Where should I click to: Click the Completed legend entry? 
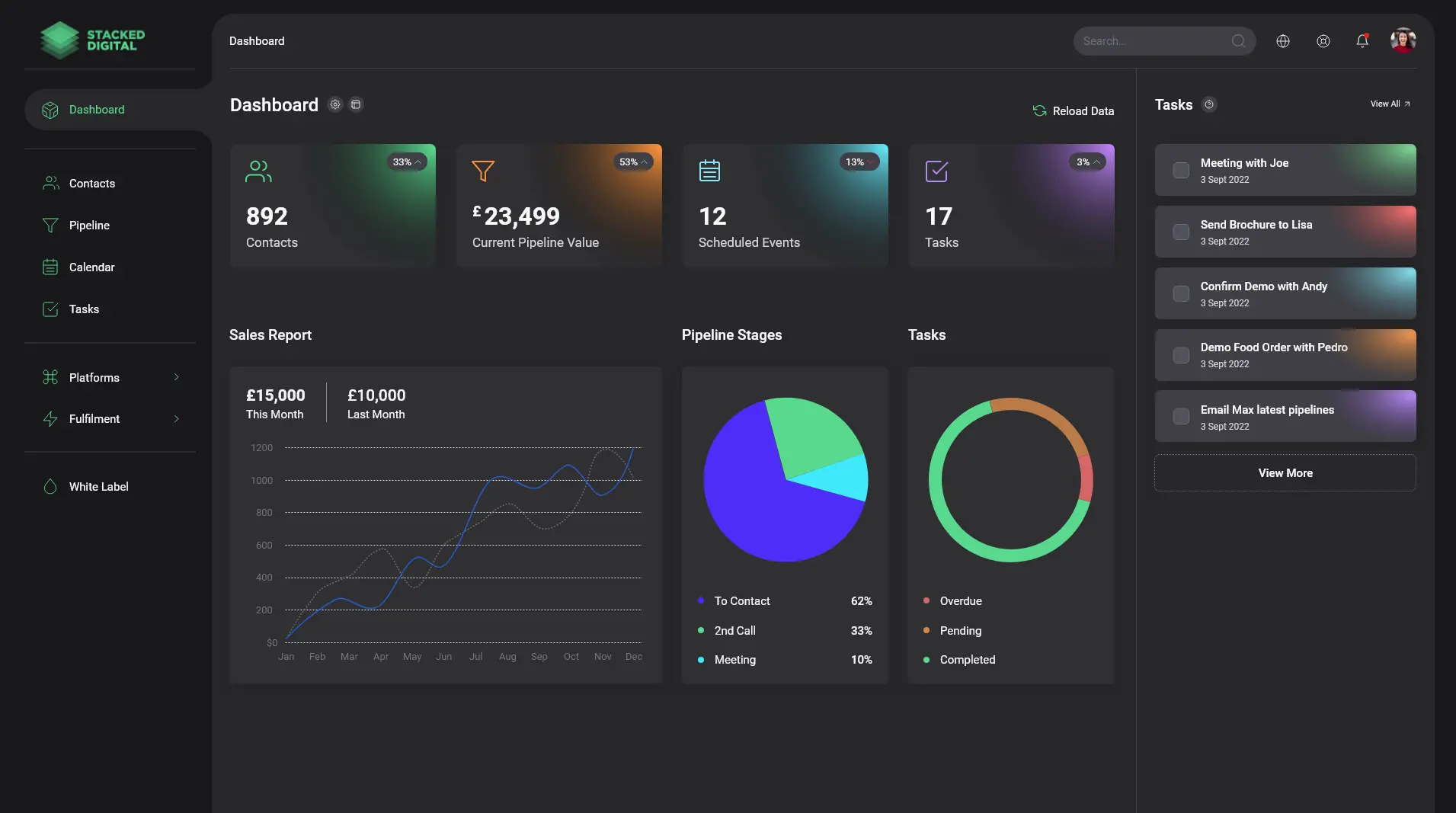(x=959, y=660)
